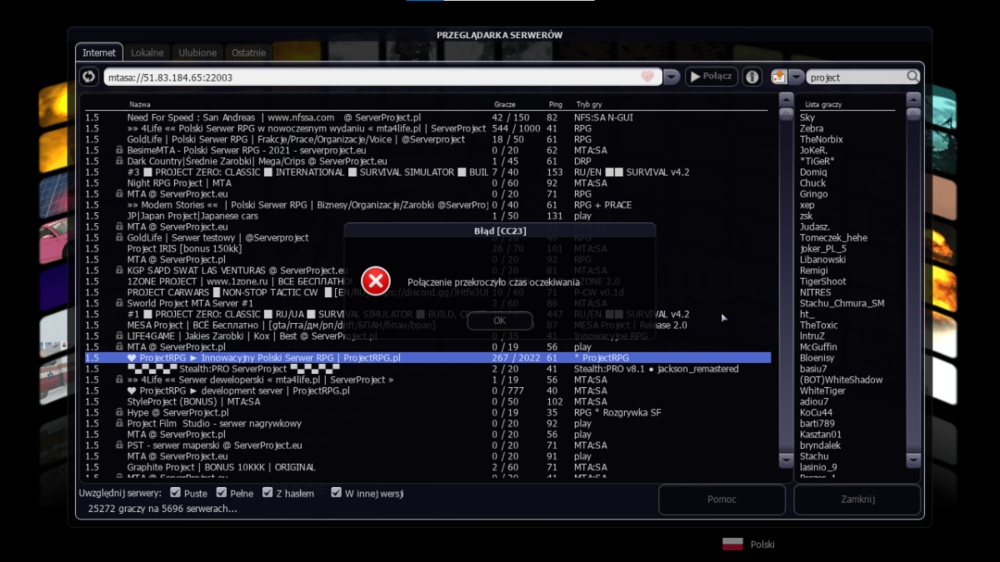
Task: Click the Połącz connect button
Action: coord(711,77)
